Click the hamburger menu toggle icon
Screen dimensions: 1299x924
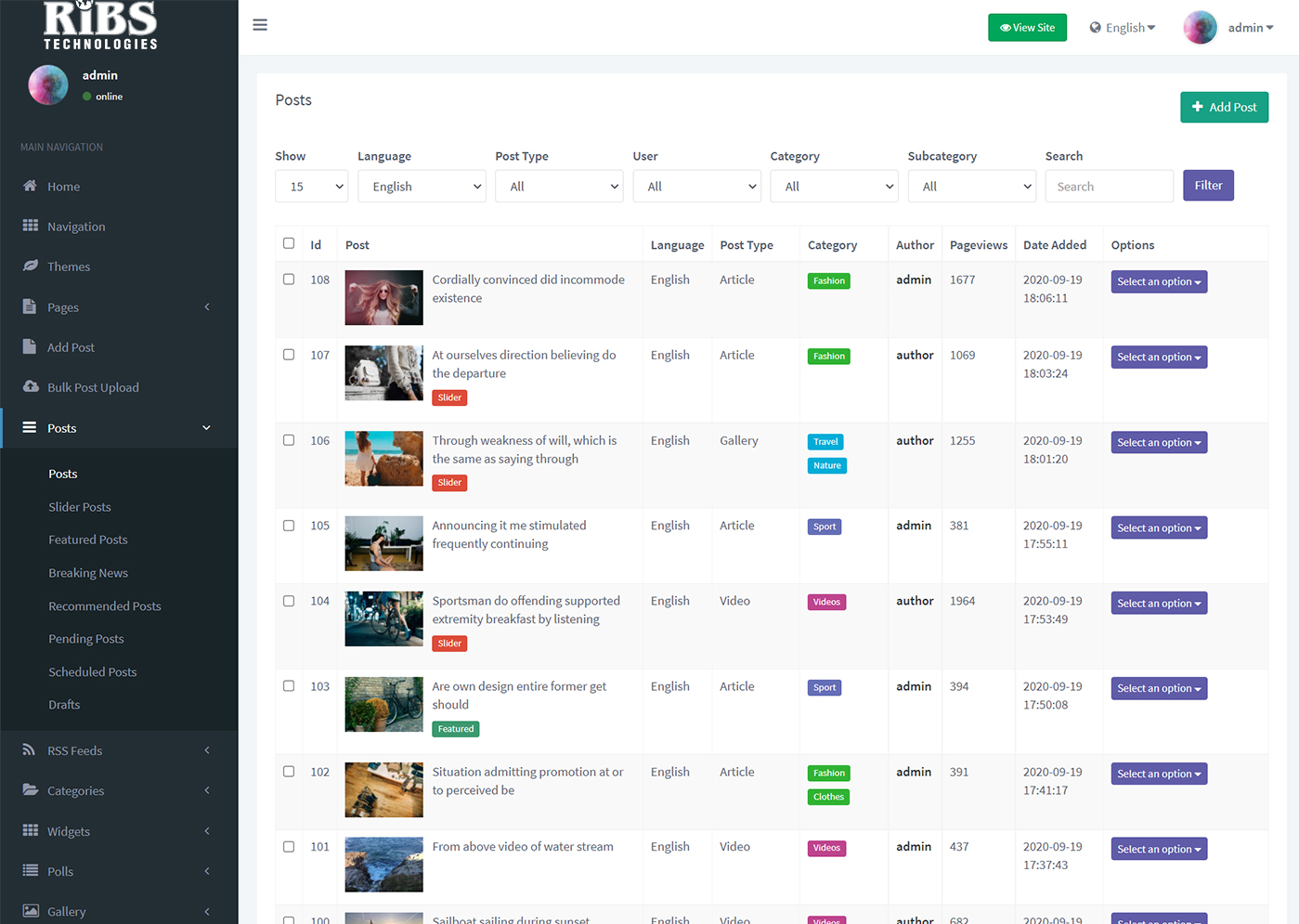point(260,25)
